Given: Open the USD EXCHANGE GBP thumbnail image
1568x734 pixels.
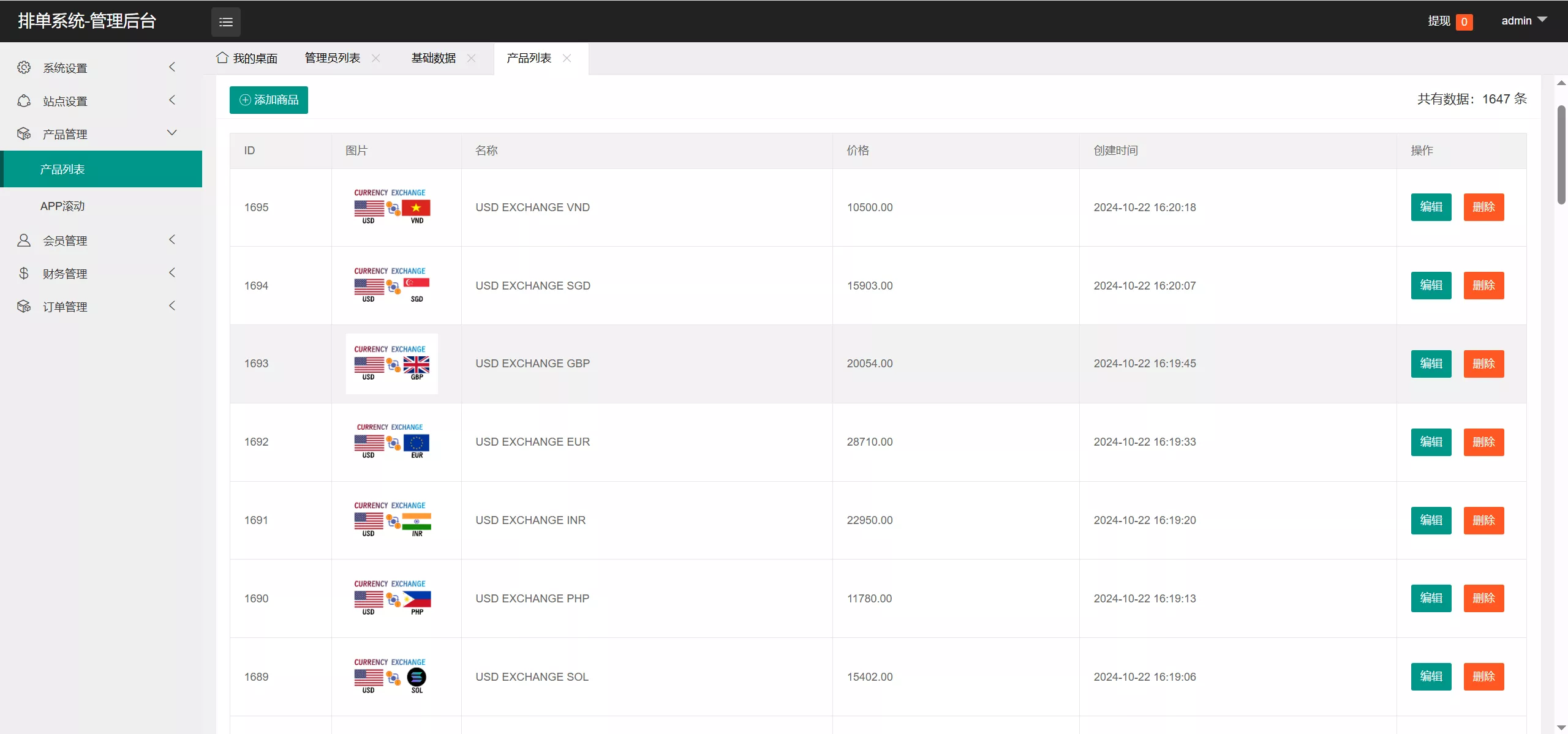Looking at the screenshot, I should tap(391, 364).
